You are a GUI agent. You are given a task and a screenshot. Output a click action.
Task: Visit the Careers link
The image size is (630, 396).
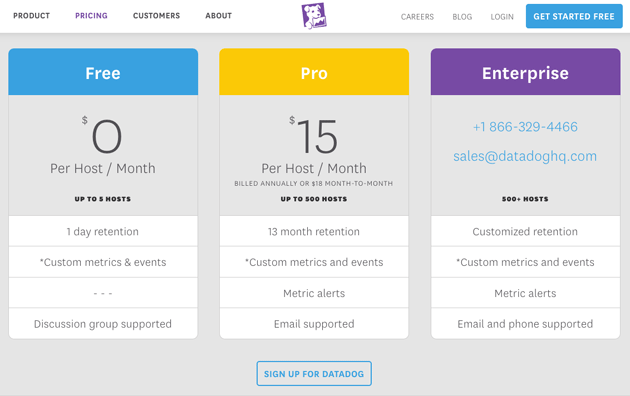[x=417, y=17]
